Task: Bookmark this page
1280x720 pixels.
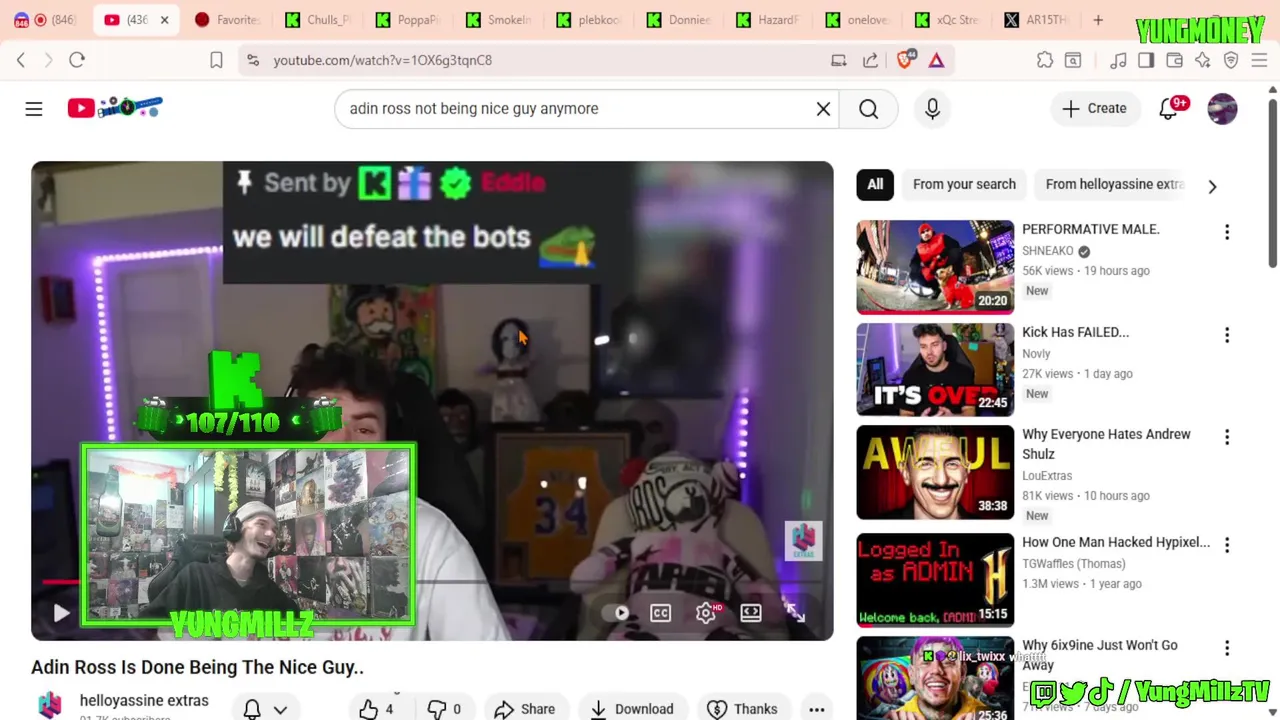Action: pyautogui.click(x=216, y=60)
